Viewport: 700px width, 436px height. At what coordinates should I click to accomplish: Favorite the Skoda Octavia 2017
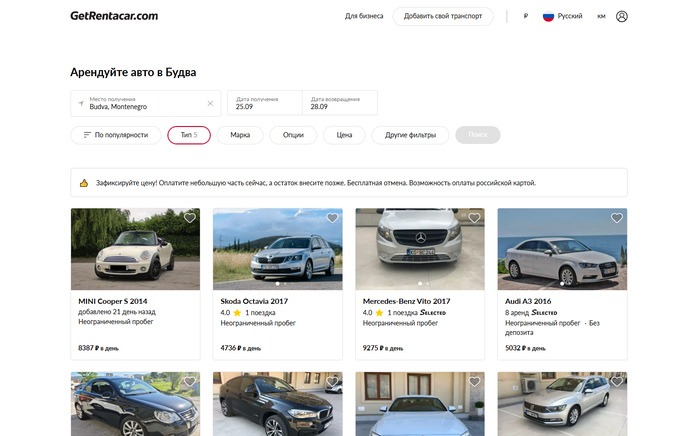pos(333,218)
